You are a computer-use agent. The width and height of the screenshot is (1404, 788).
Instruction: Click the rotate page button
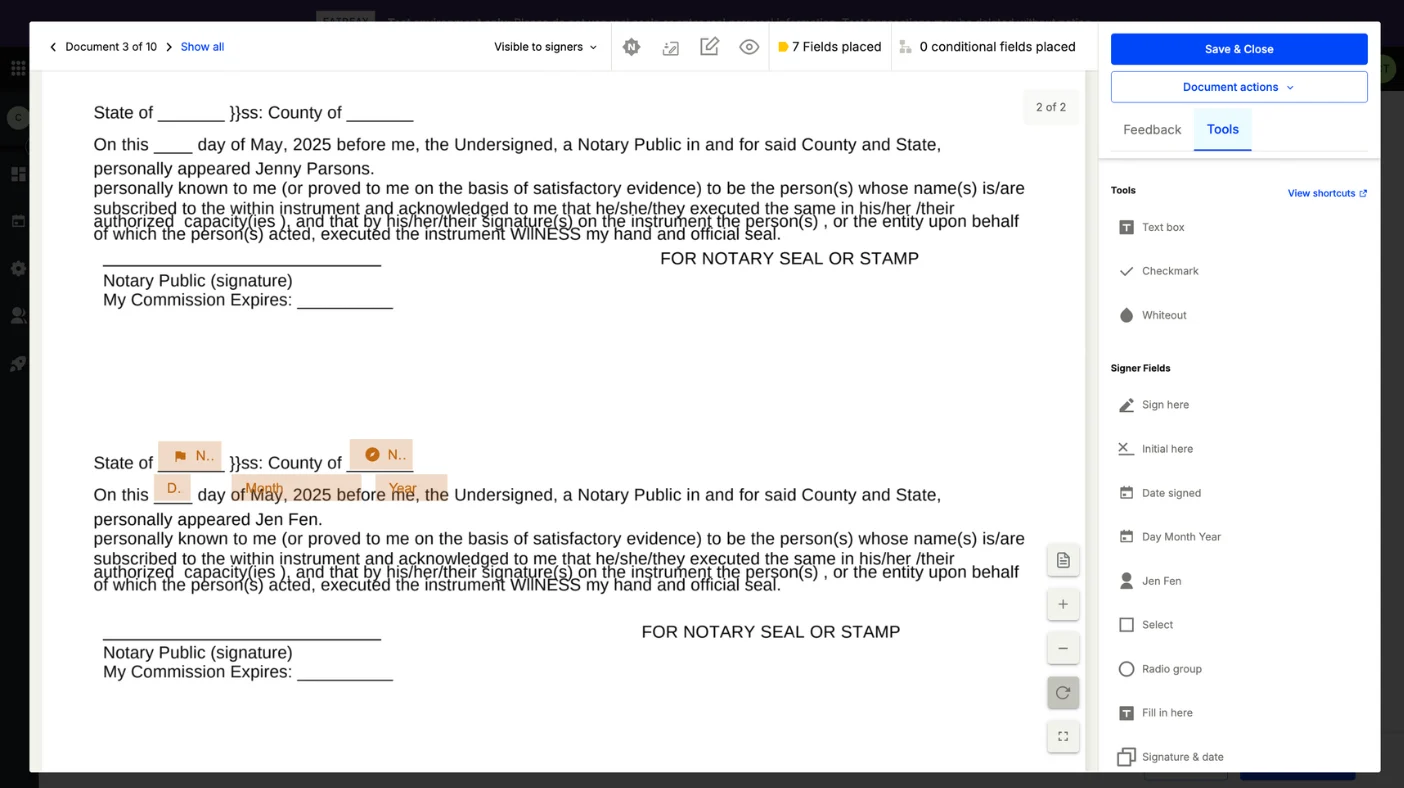click(1063, 692)
